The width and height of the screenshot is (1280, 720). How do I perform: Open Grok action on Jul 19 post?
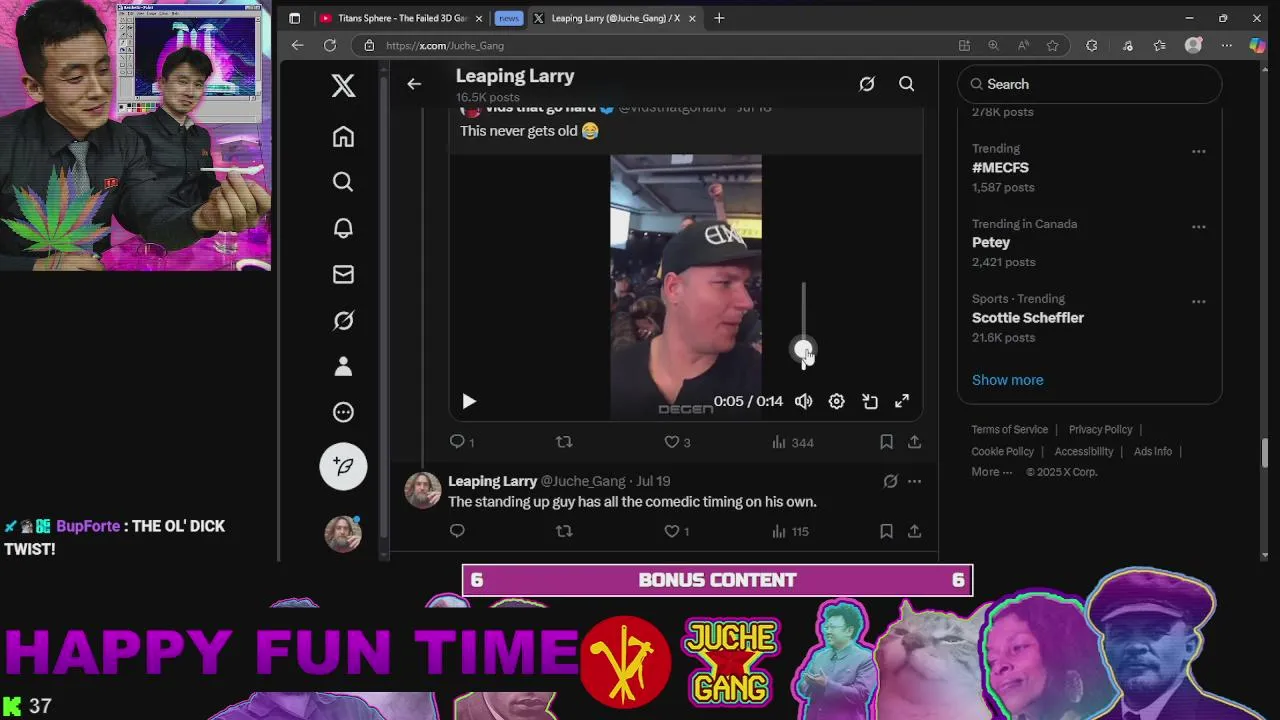coord(890,481)
